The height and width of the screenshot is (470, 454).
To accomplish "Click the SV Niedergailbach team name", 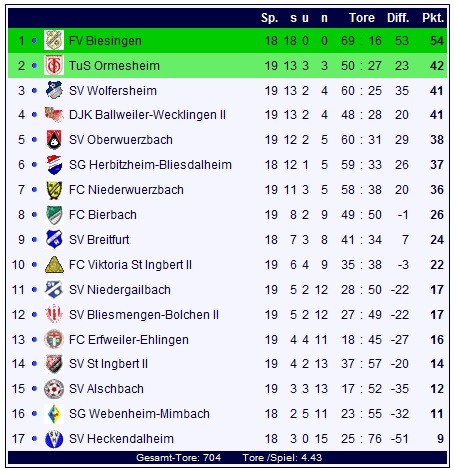I will pos(120,290).
